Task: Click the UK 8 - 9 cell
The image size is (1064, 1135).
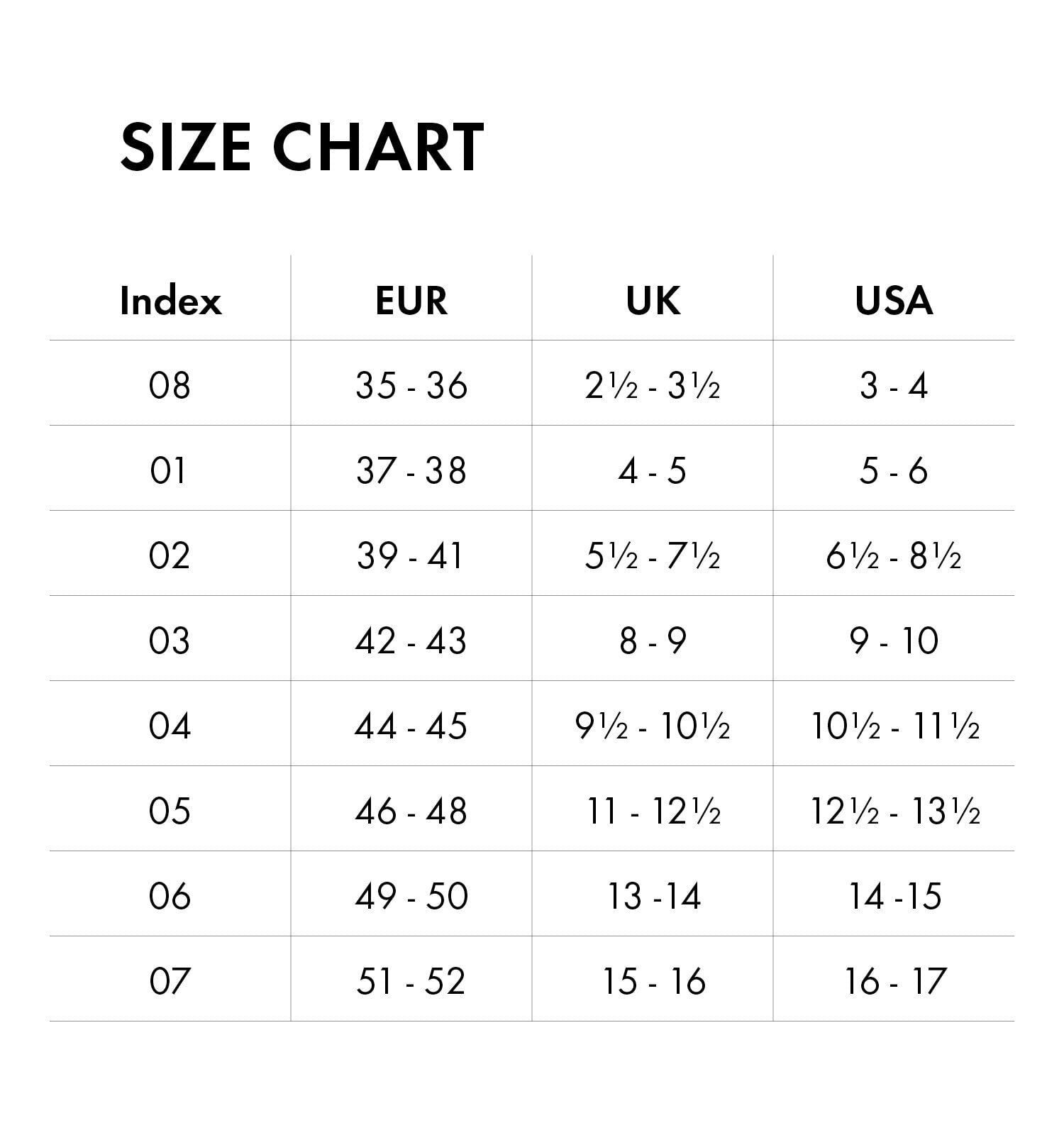Action: [653, 641]
